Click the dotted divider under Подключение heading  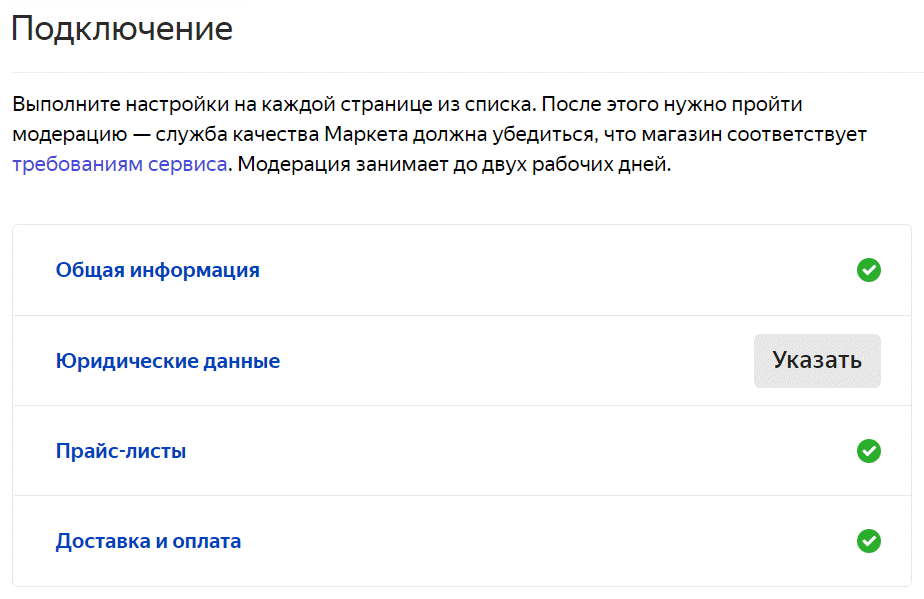coord(468,73)
